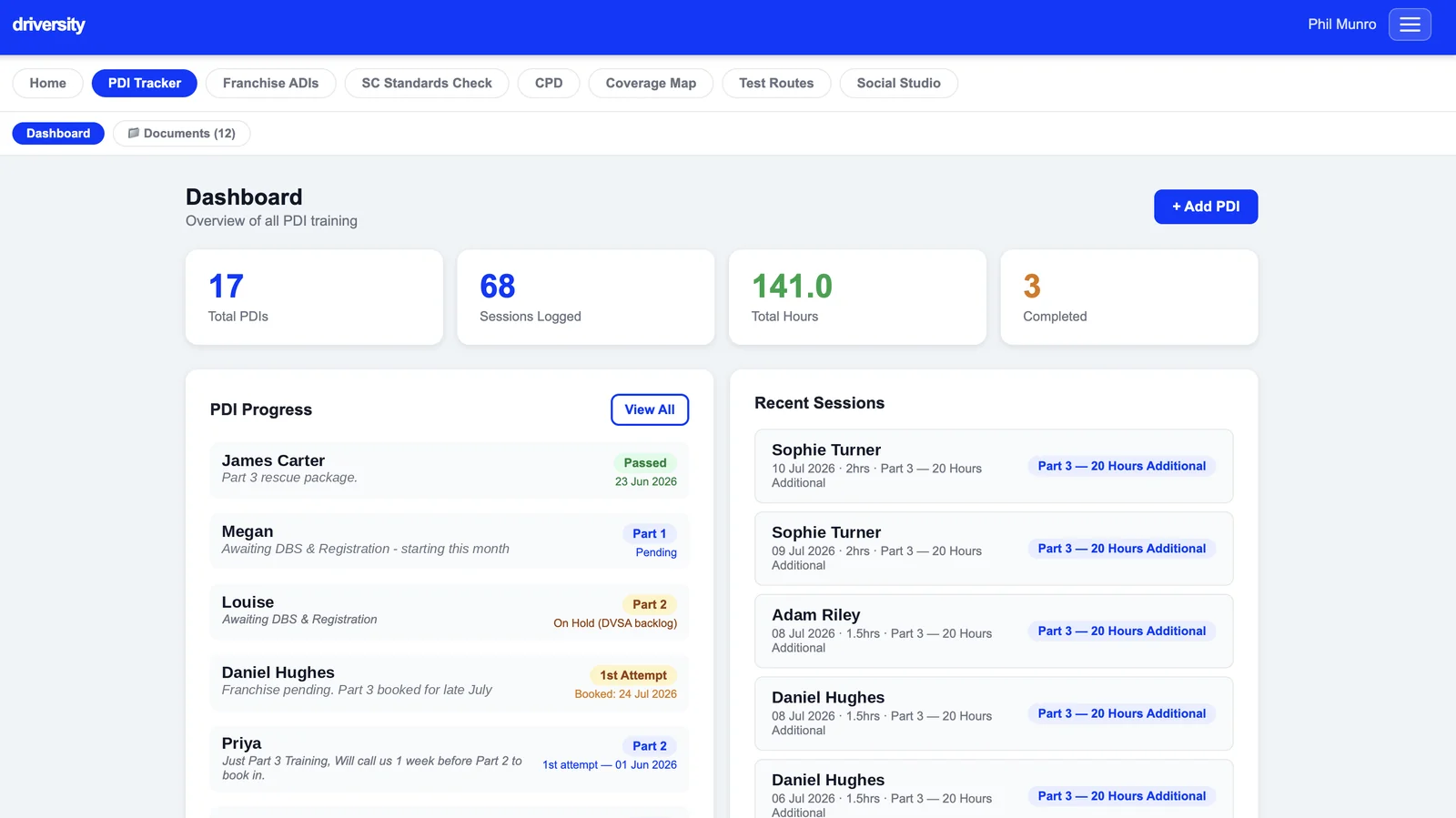Open the Sessions Logged stat card

point(585,298)
